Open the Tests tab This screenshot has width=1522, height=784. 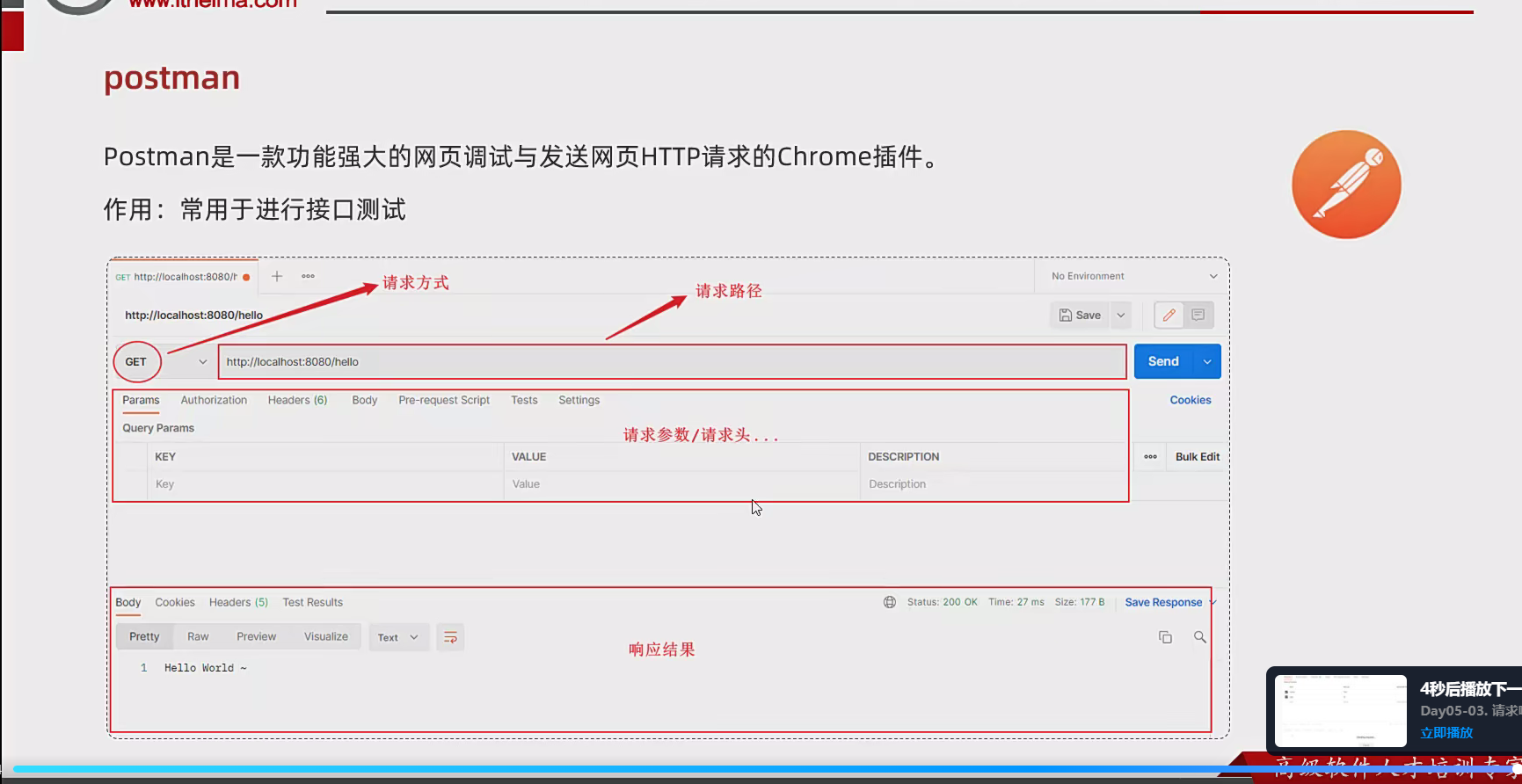click(x=524, y=400)
